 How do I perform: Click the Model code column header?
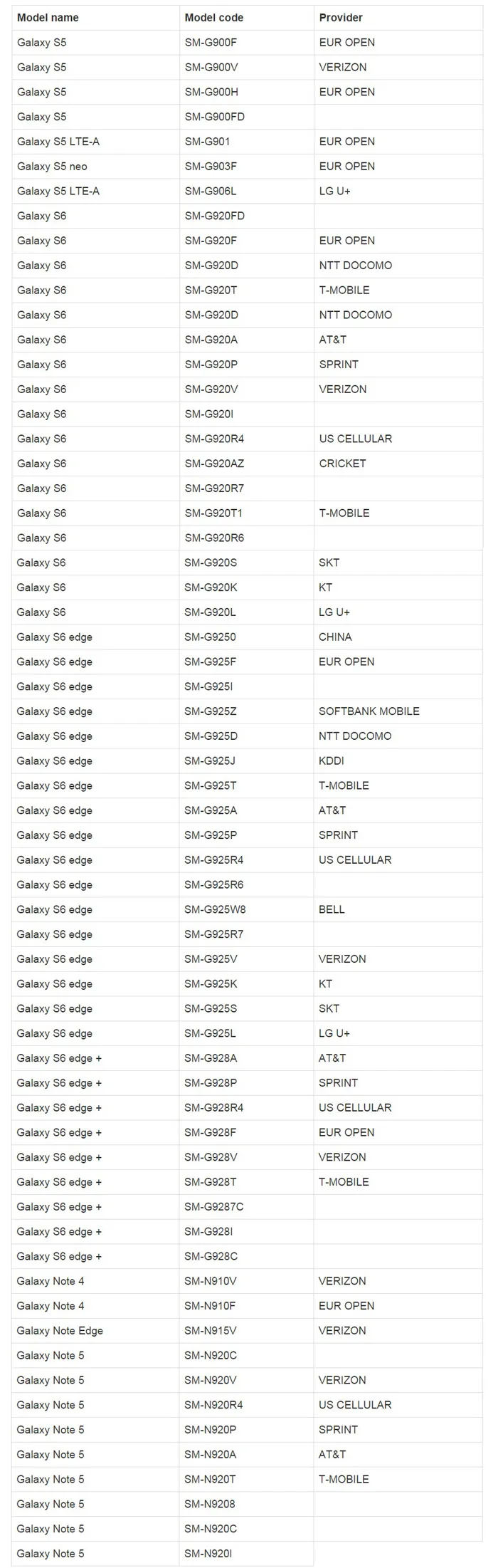(213, 17)
